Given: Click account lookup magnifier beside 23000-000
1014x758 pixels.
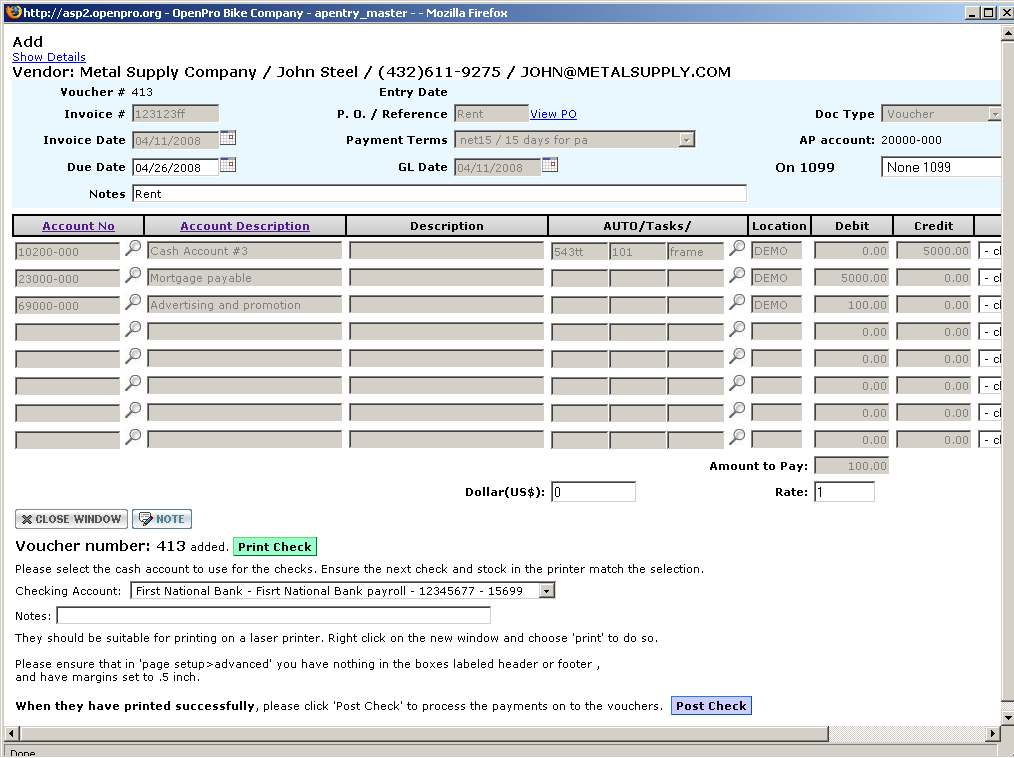Looking at the screenshot, I should tap(133, 276).
